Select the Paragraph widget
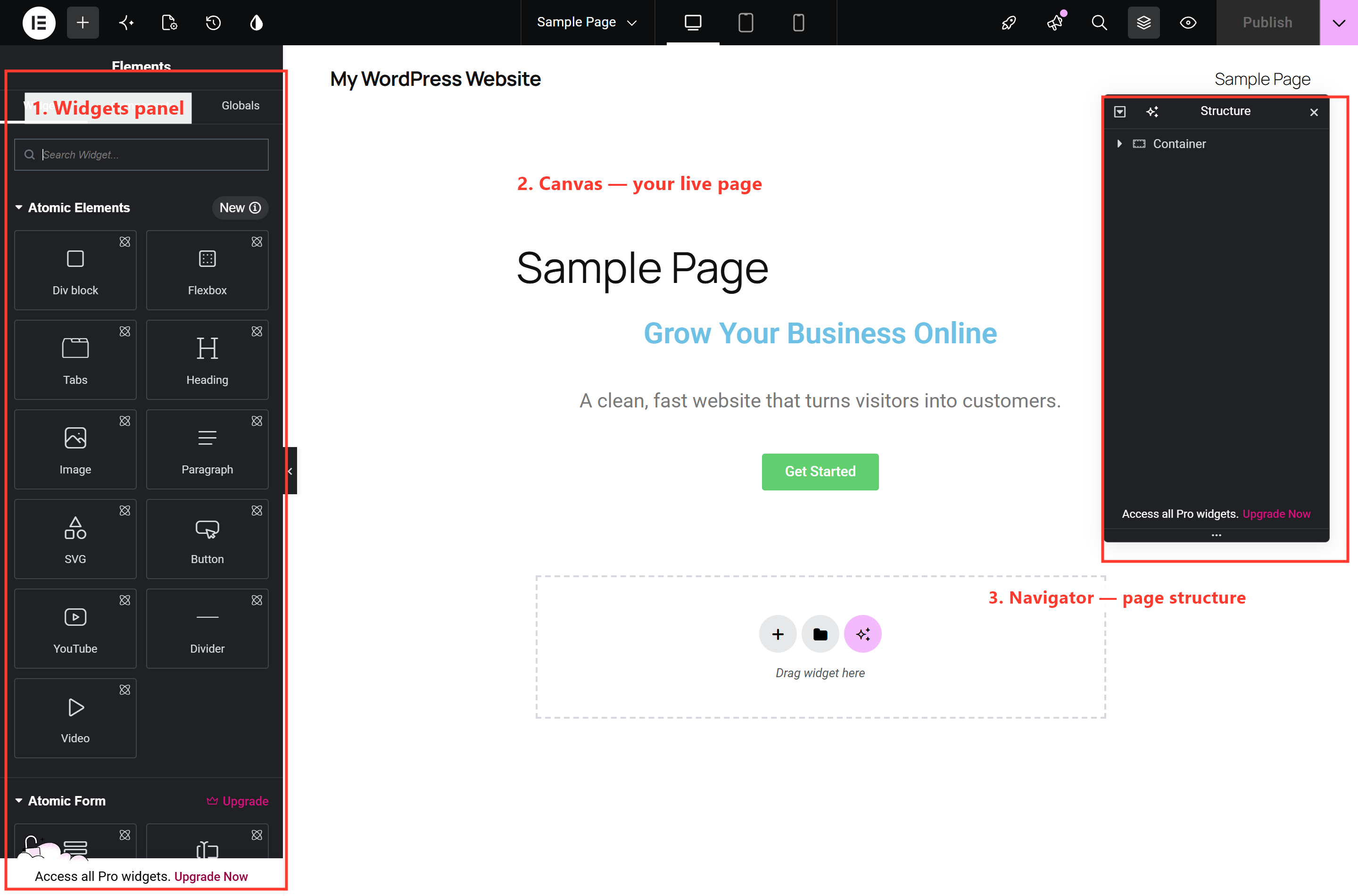 [x=207, y=450]
